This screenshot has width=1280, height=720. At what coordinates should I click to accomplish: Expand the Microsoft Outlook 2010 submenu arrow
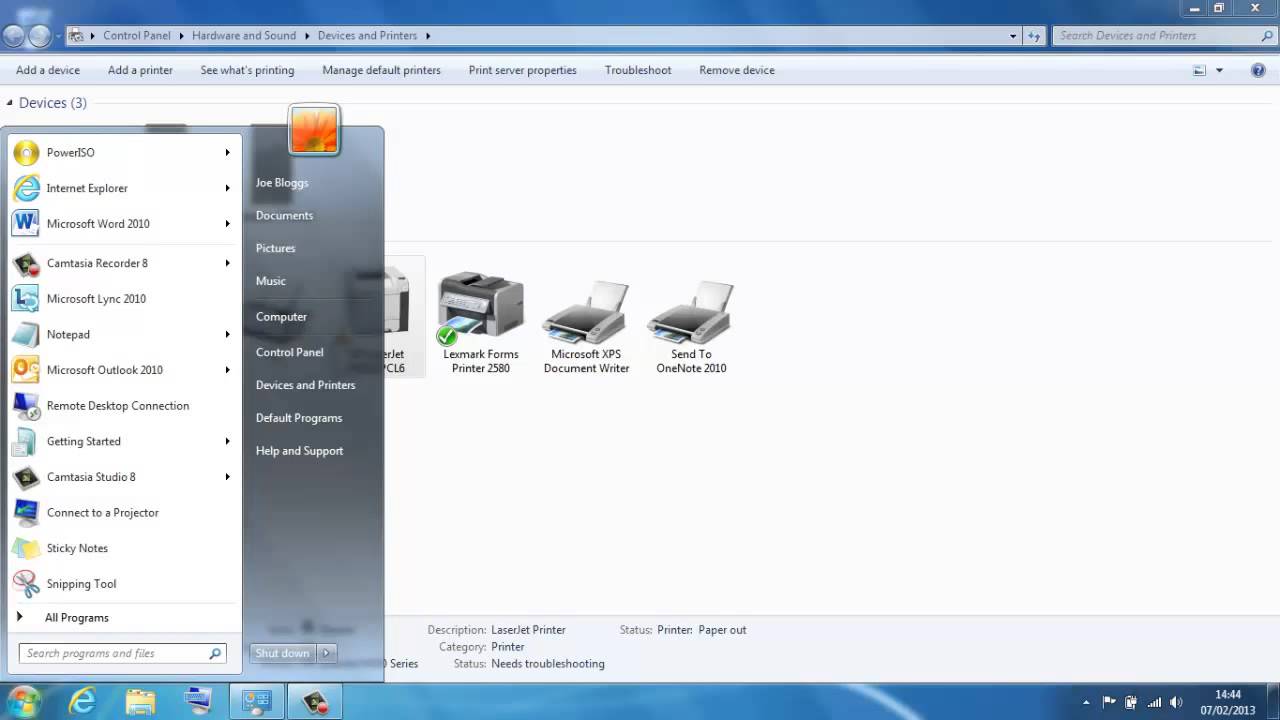(228, 370)
